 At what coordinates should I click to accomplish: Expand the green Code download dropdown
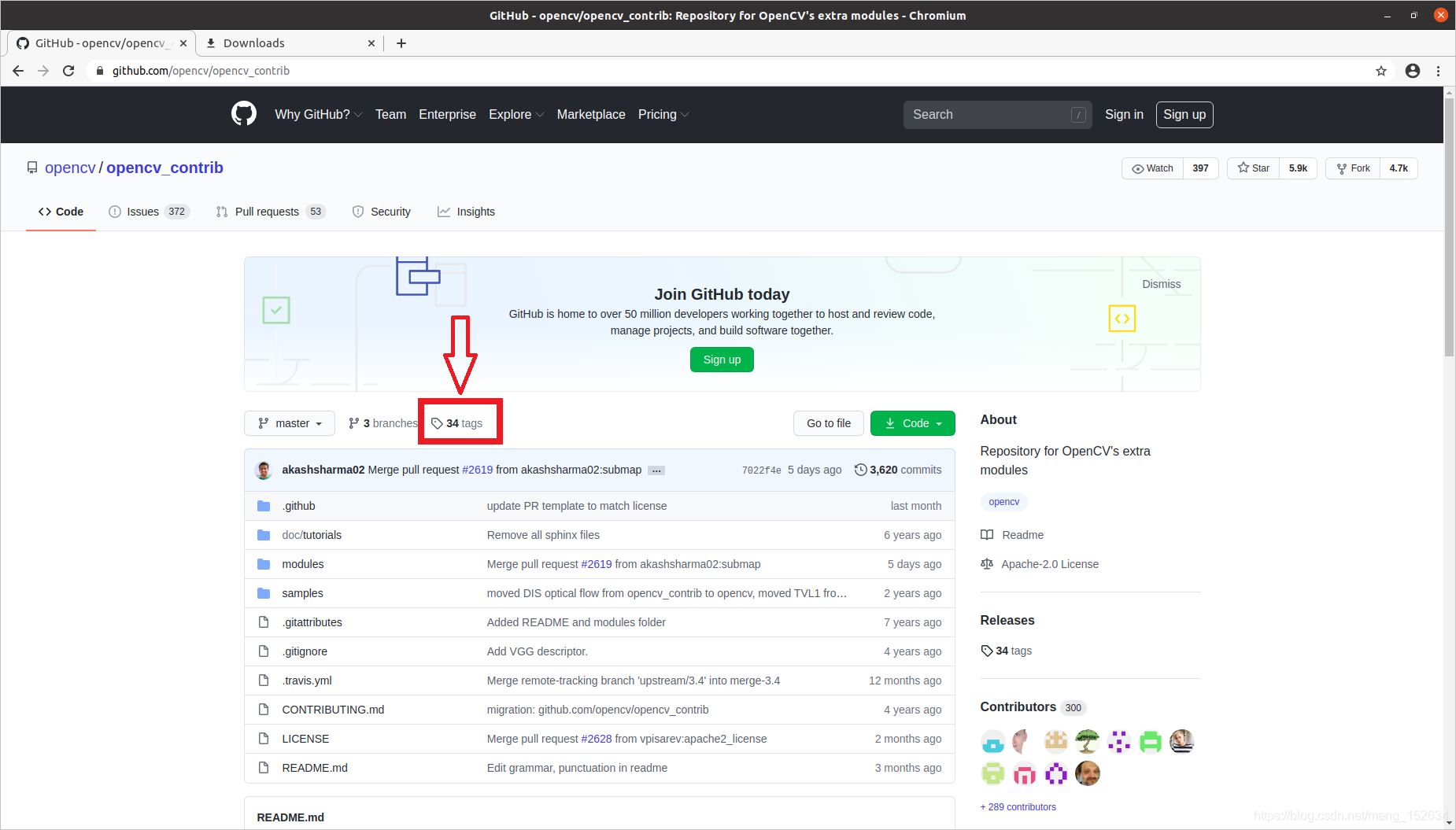coord(913,423)
